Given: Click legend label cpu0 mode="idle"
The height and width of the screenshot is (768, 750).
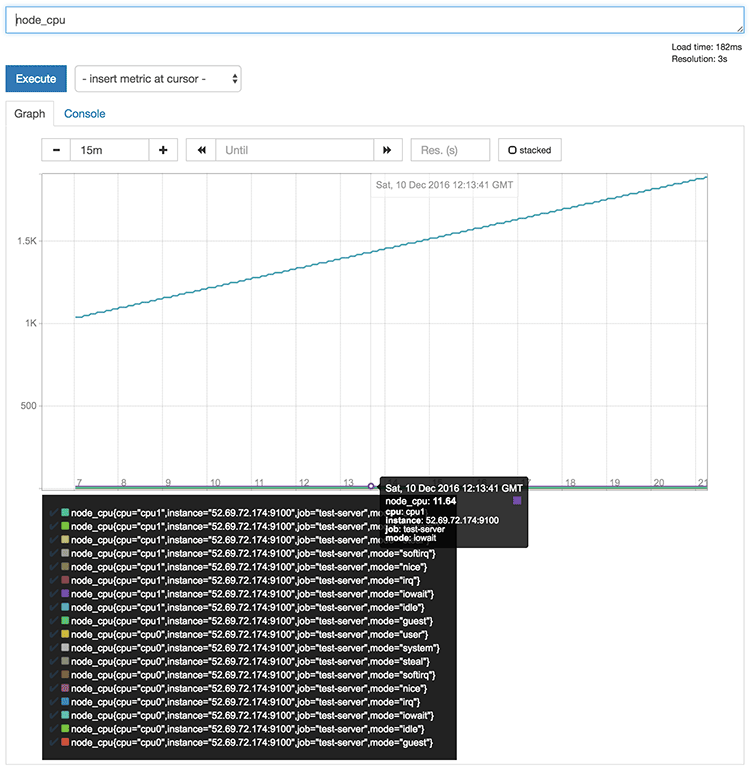Looking at the screenshot, I should pos(247,729).
